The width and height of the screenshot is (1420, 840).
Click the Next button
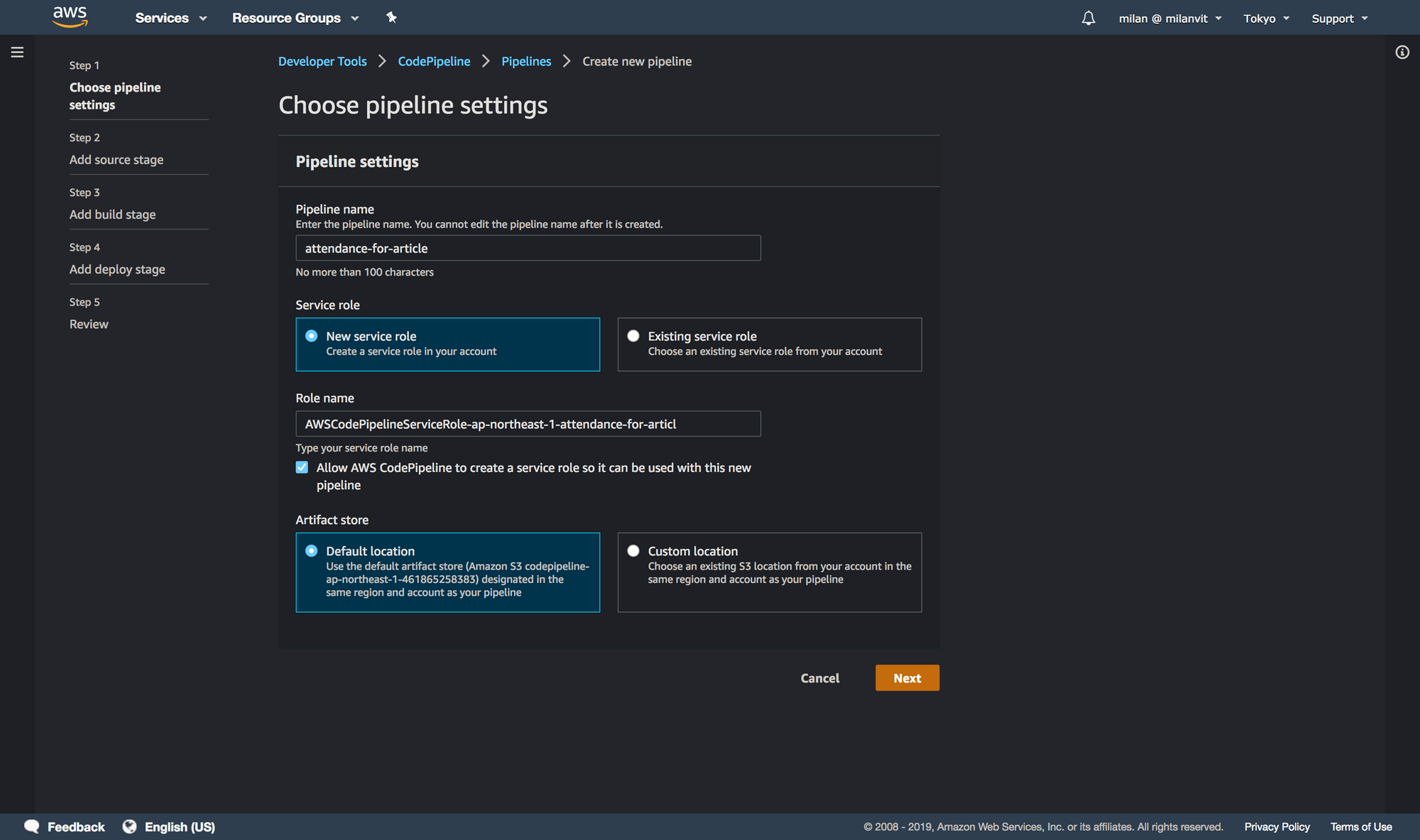tap(906, 677)
